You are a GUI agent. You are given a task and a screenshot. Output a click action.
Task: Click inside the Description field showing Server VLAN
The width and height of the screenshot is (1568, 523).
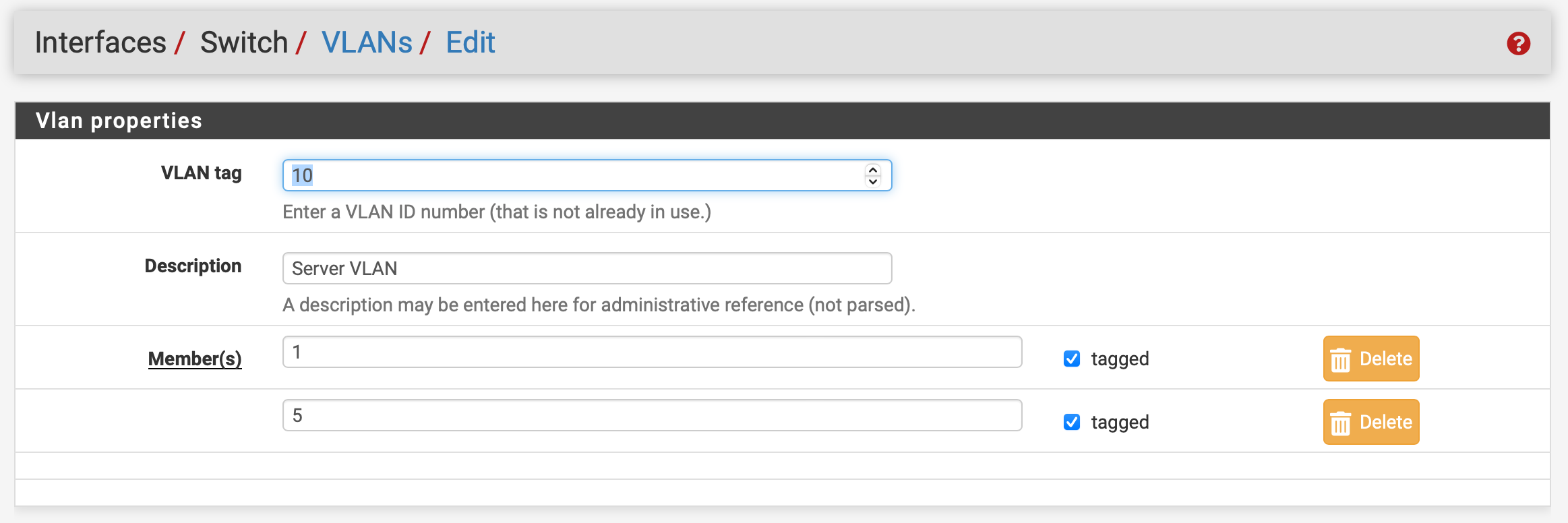586,268
